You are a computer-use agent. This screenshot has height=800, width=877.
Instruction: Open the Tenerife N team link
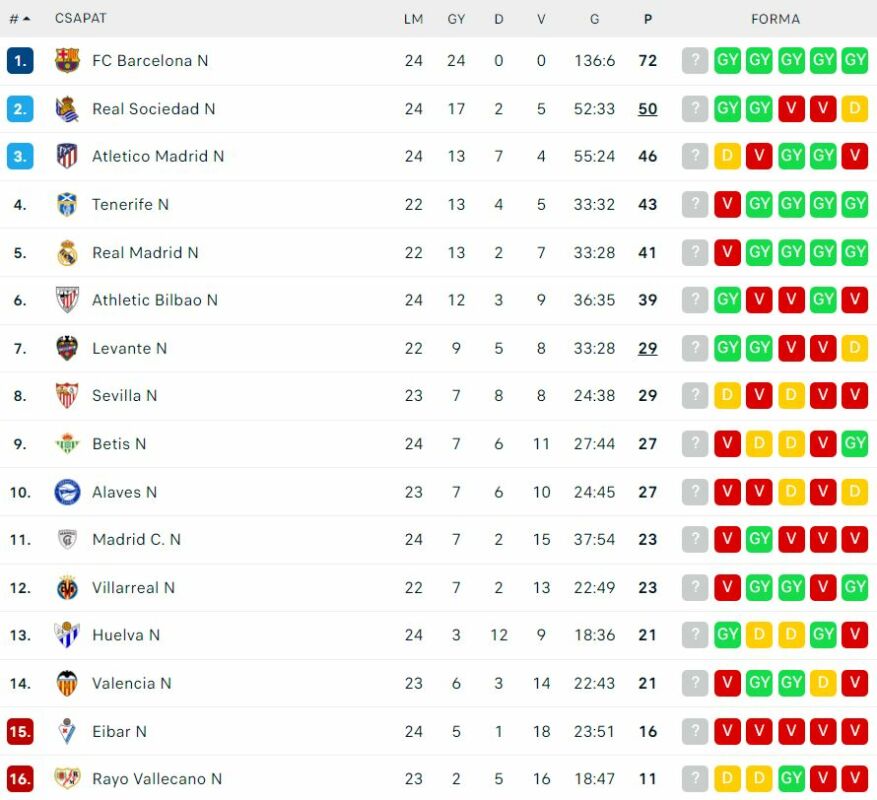(x=130, y=205)
